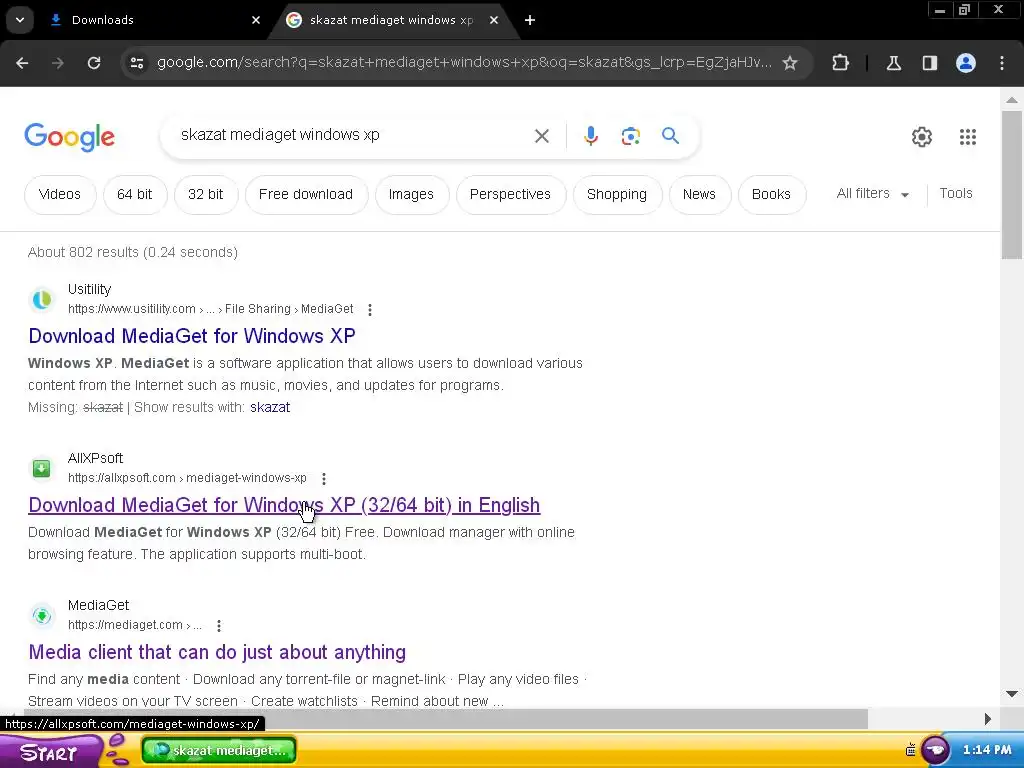Submit search with magnifier icon

click(671, 136)
